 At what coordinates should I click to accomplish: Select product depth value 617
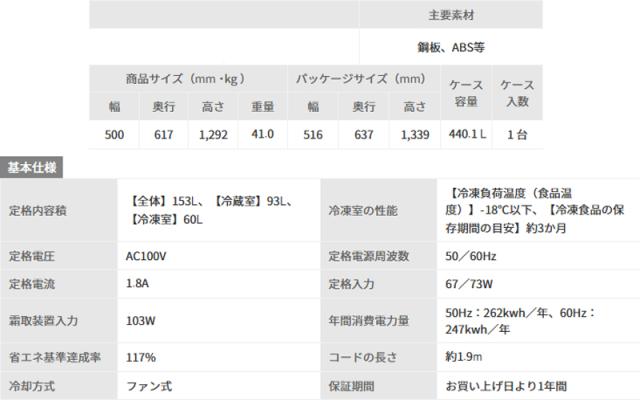click(x=164, y=135)
